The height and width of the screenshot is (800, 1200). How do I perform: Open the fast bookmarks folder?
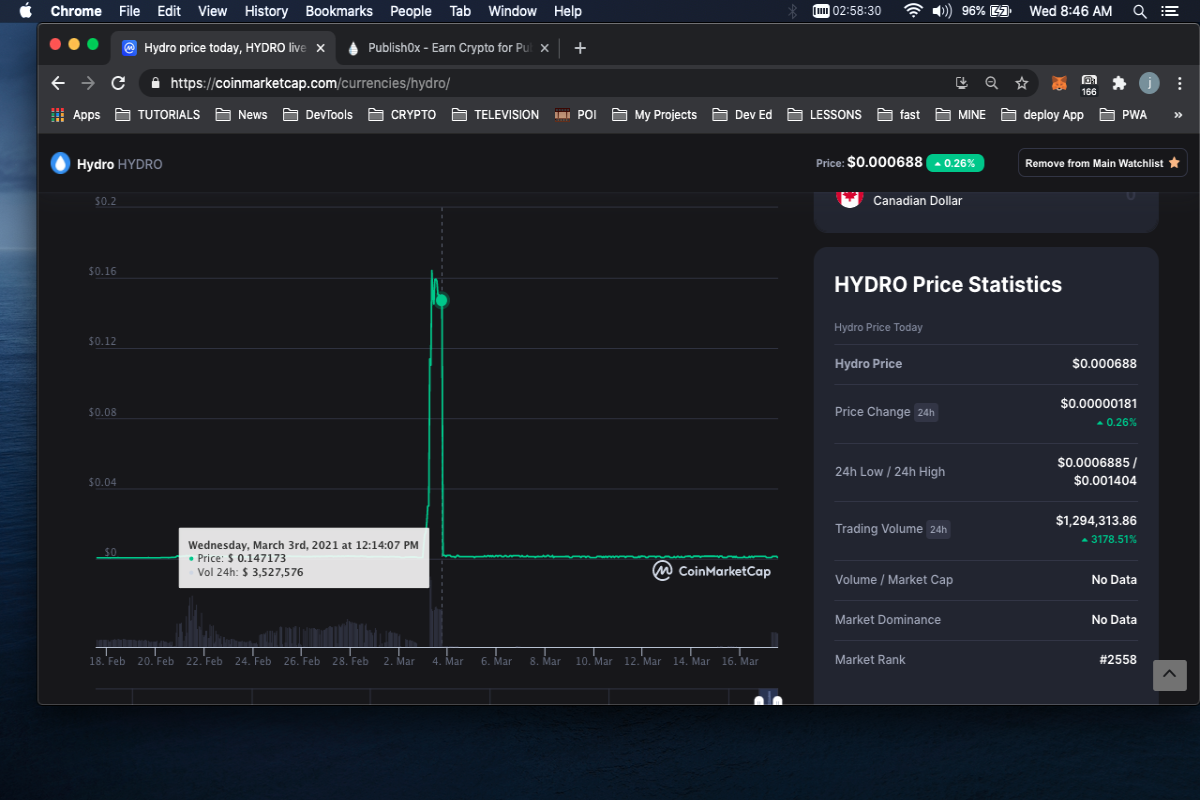click(899, 114)
